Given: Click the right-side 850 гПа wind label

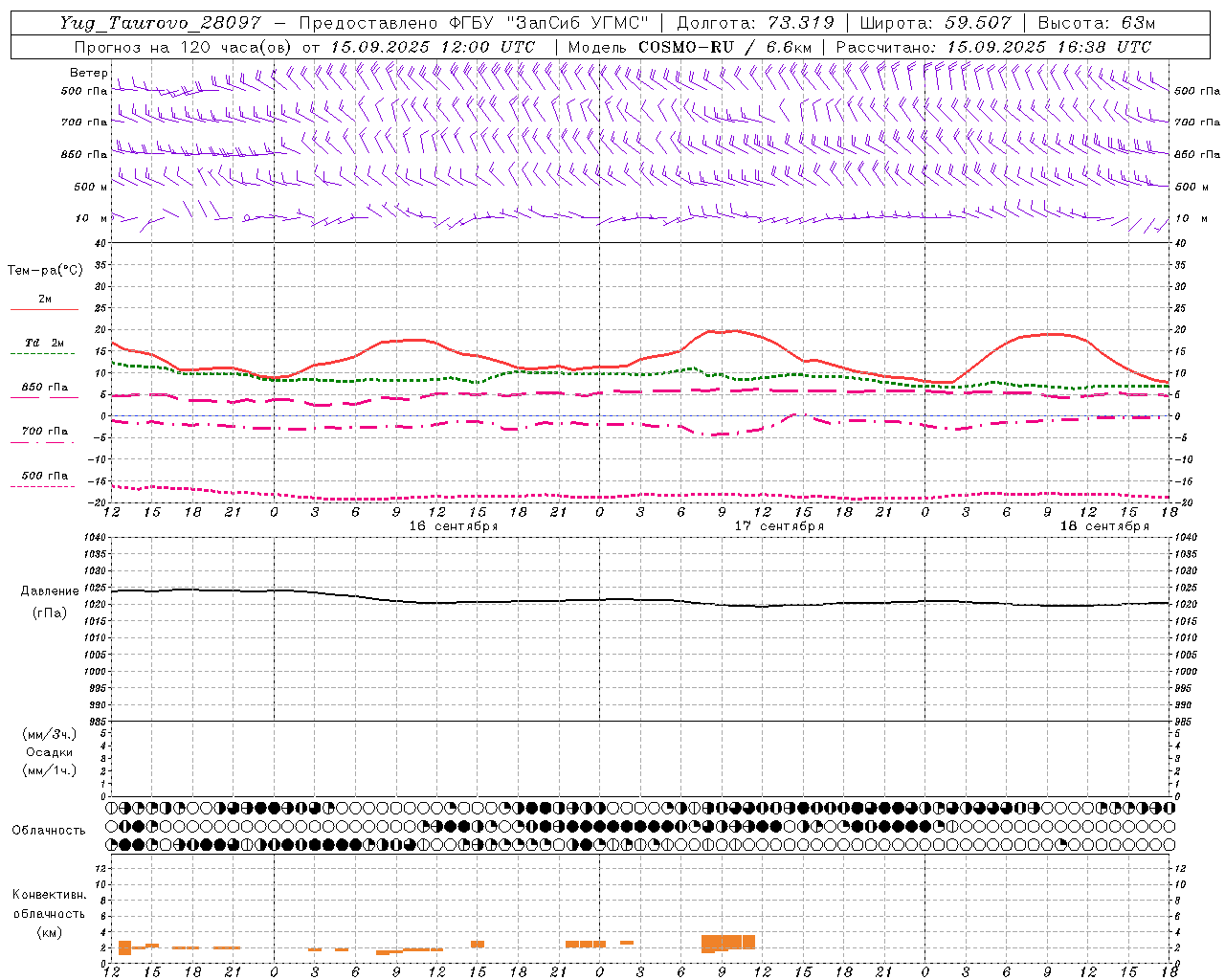Looking at the screenshot, I should pyautogui.click(x=1197, y=154).
